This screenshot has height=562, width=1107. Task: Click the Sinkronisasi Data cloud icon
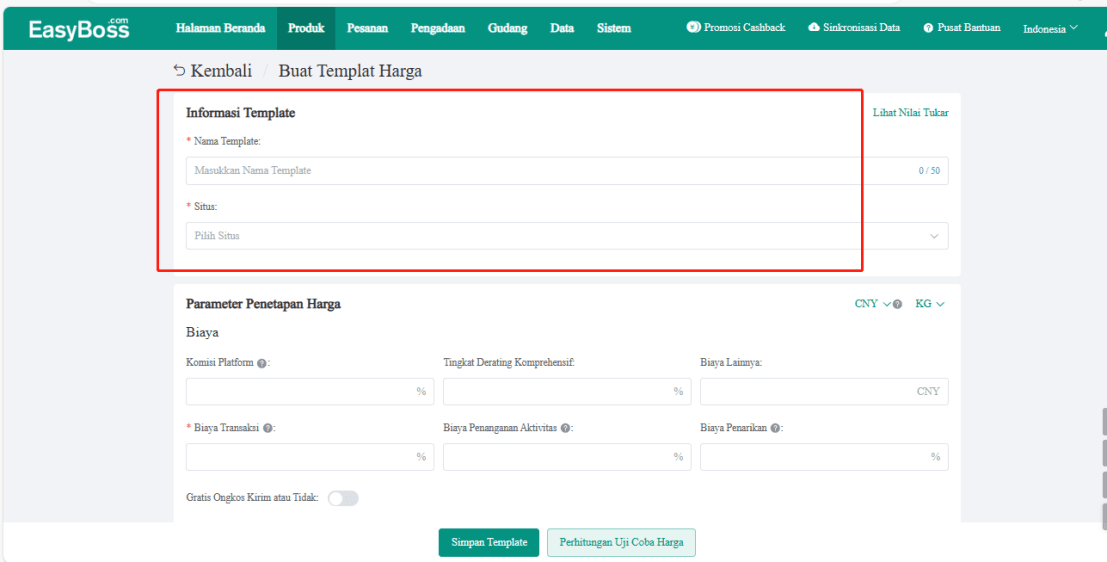(814, 27)
